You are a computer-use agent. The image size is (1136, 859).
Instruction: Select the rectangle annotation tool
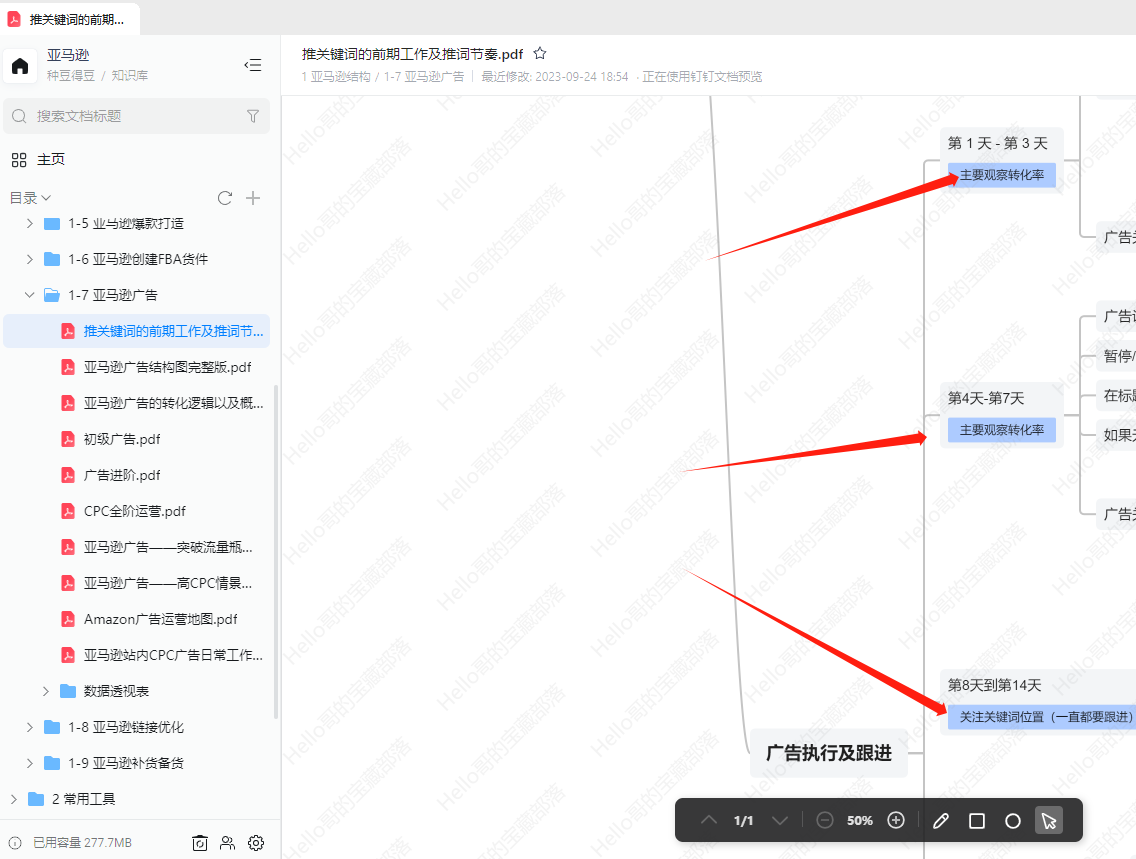click(x=976, y=820)
